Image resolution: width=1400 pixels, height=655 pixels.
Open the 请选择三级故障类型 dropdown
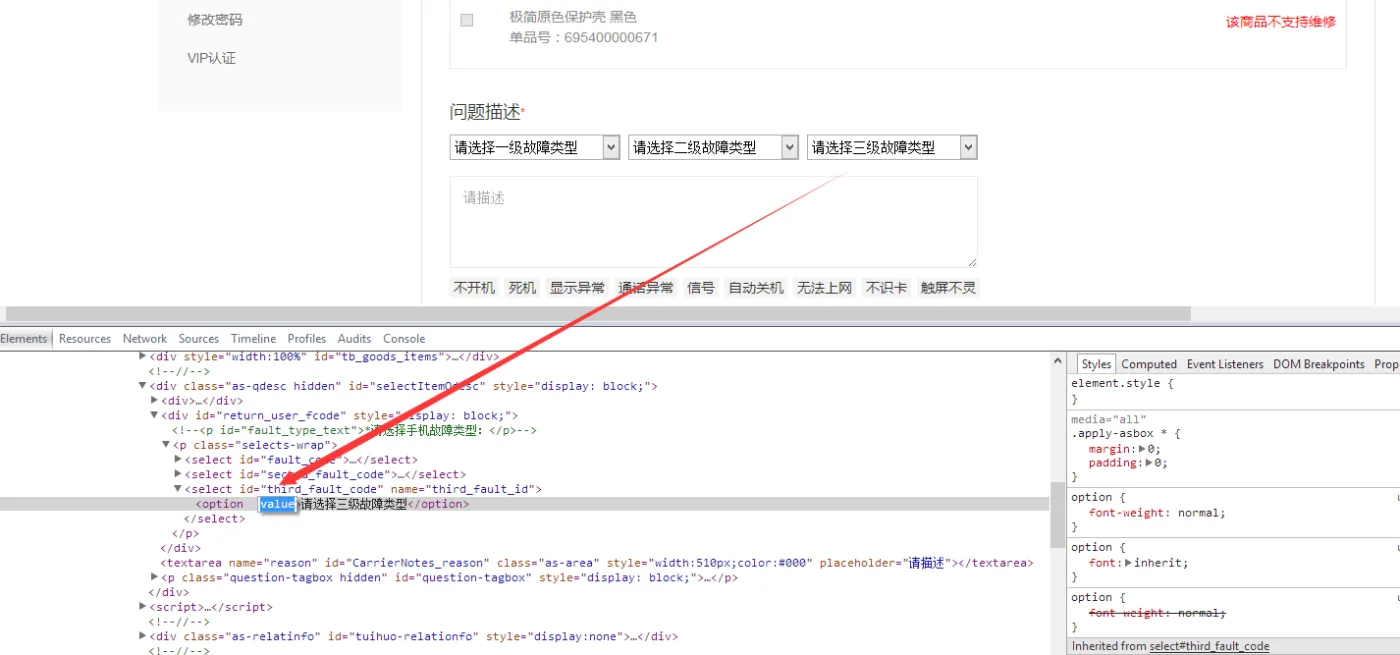point(892,148)
